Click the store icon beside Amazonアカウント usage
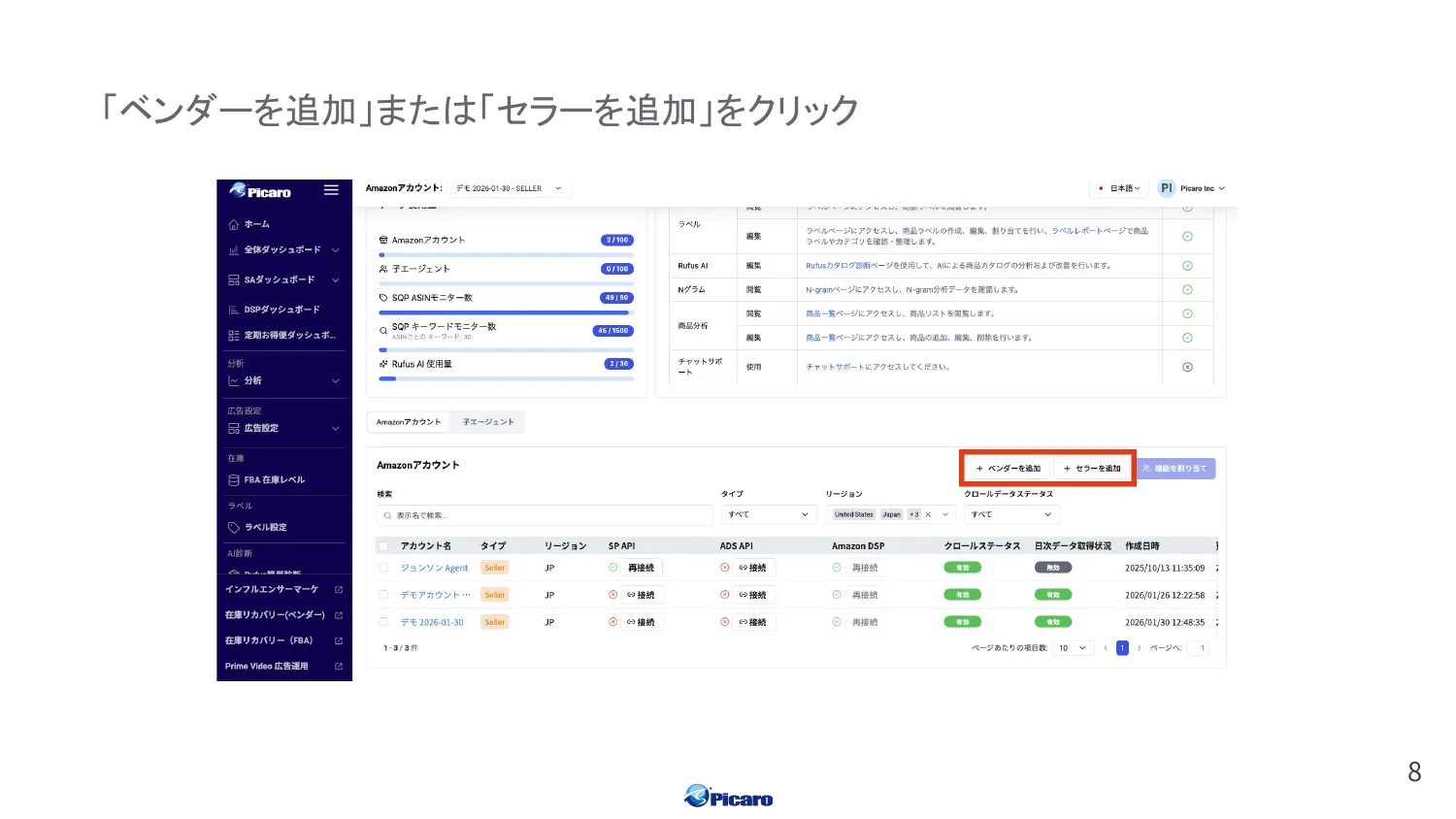The image size is (1456, 819). [383, 240]
